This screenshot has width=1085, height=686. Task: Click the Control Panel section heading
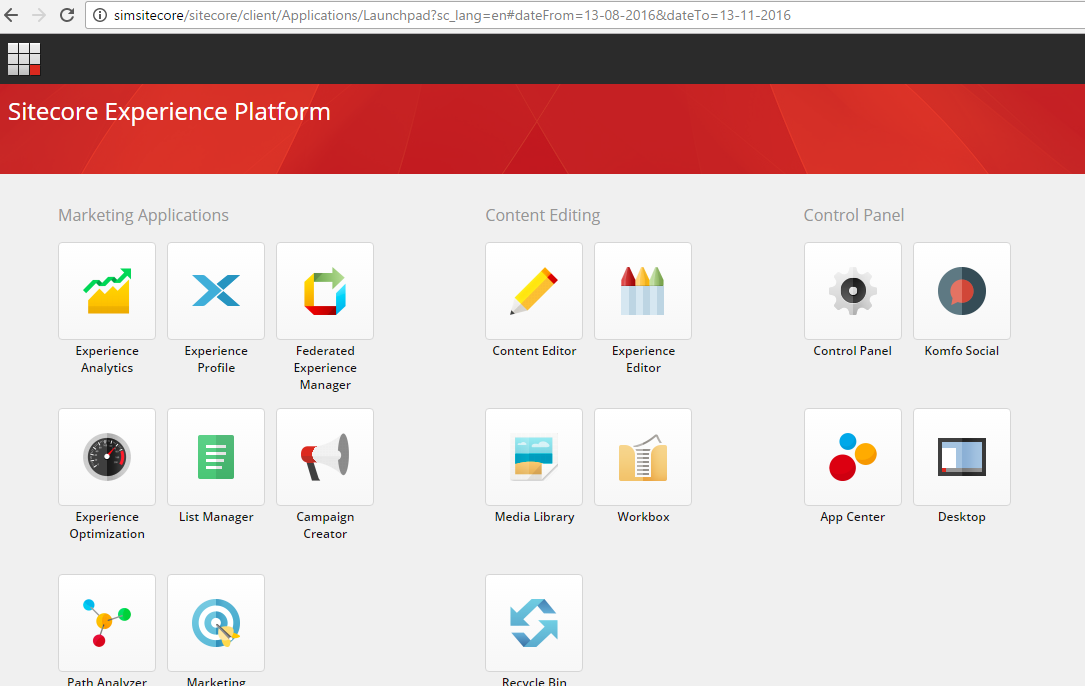pos(854,215)
